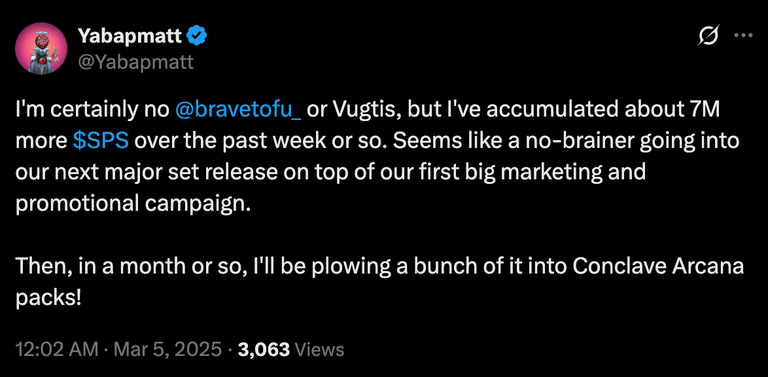The height and width of the screenshot is (377, 768).
Task: Click the phrase promotional campaign.
Action: 133,205
